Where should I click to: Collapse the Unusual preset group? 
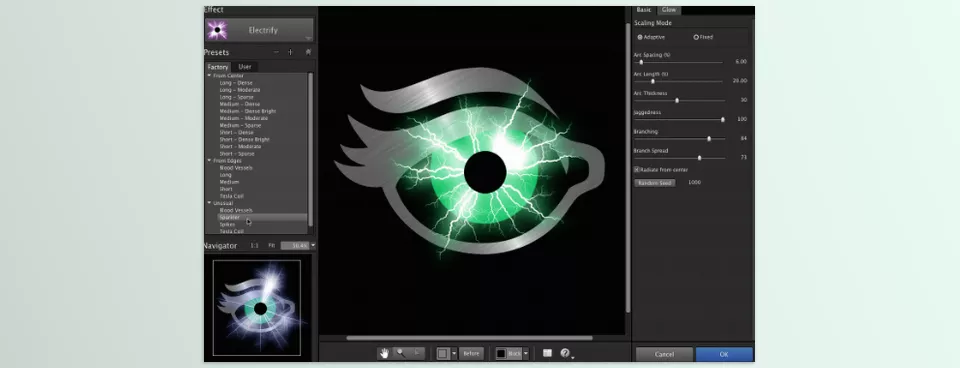(209, 203)
